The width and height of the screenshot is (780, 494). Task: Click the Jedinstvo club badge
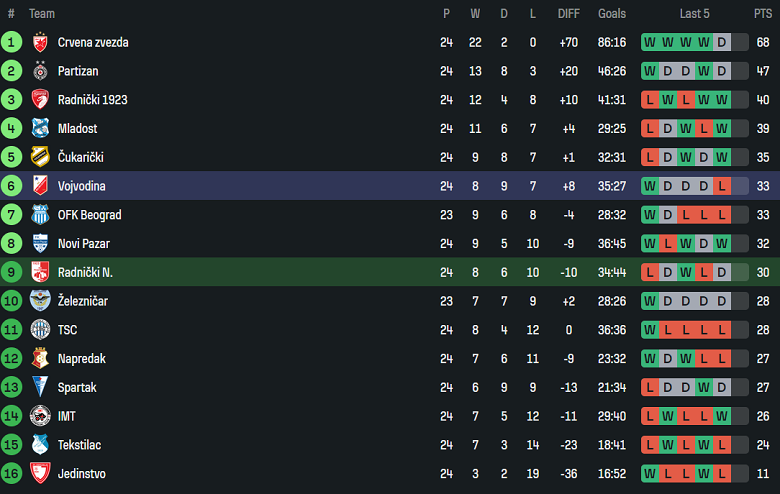[40, 474]
